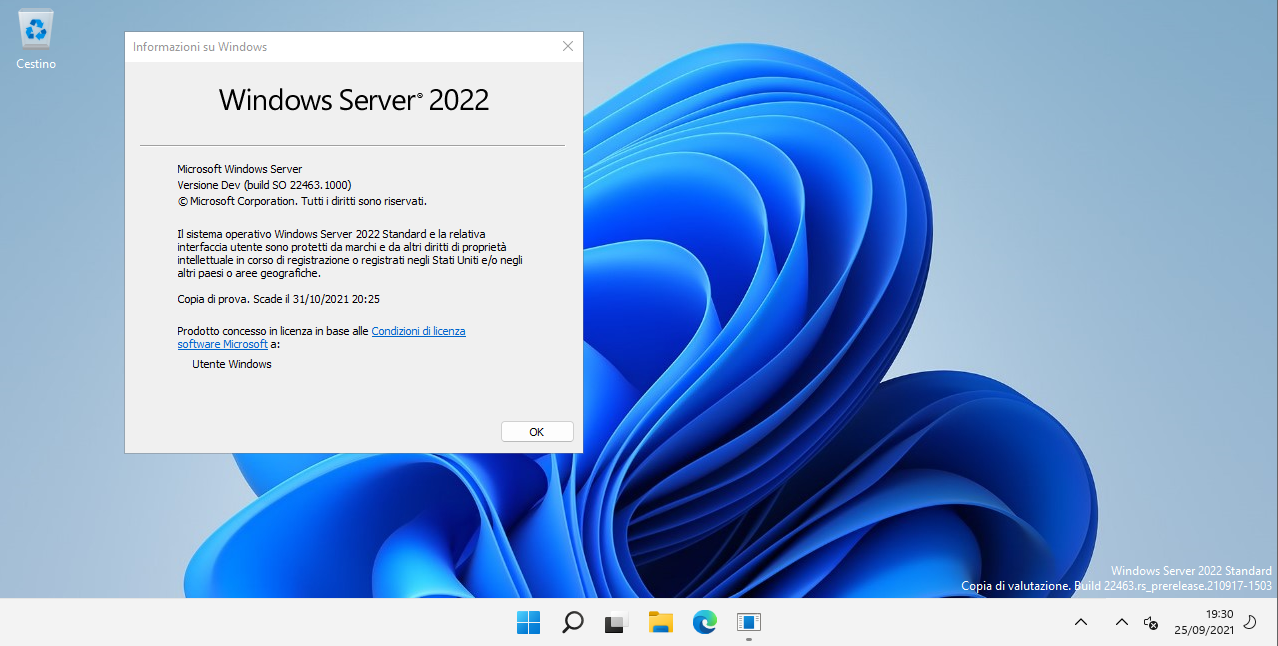Click the Windows Server 2022 heading logo
Screen dimensions: 1278x646
(x=354, y=99)
